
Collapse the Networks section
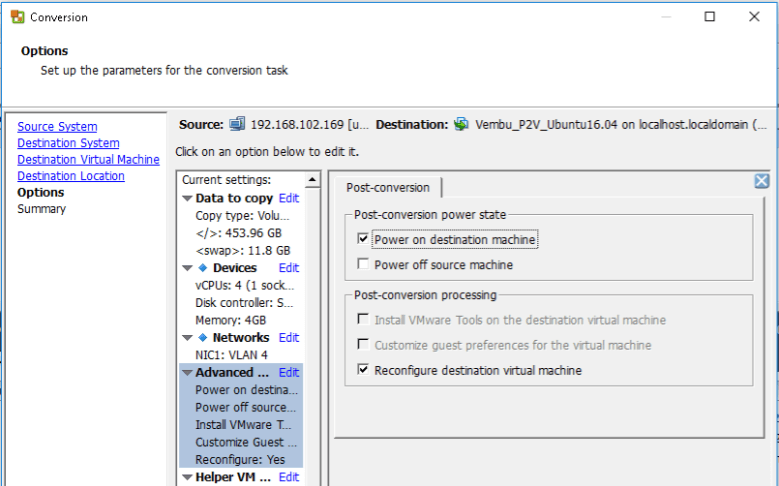coord(187,338)
